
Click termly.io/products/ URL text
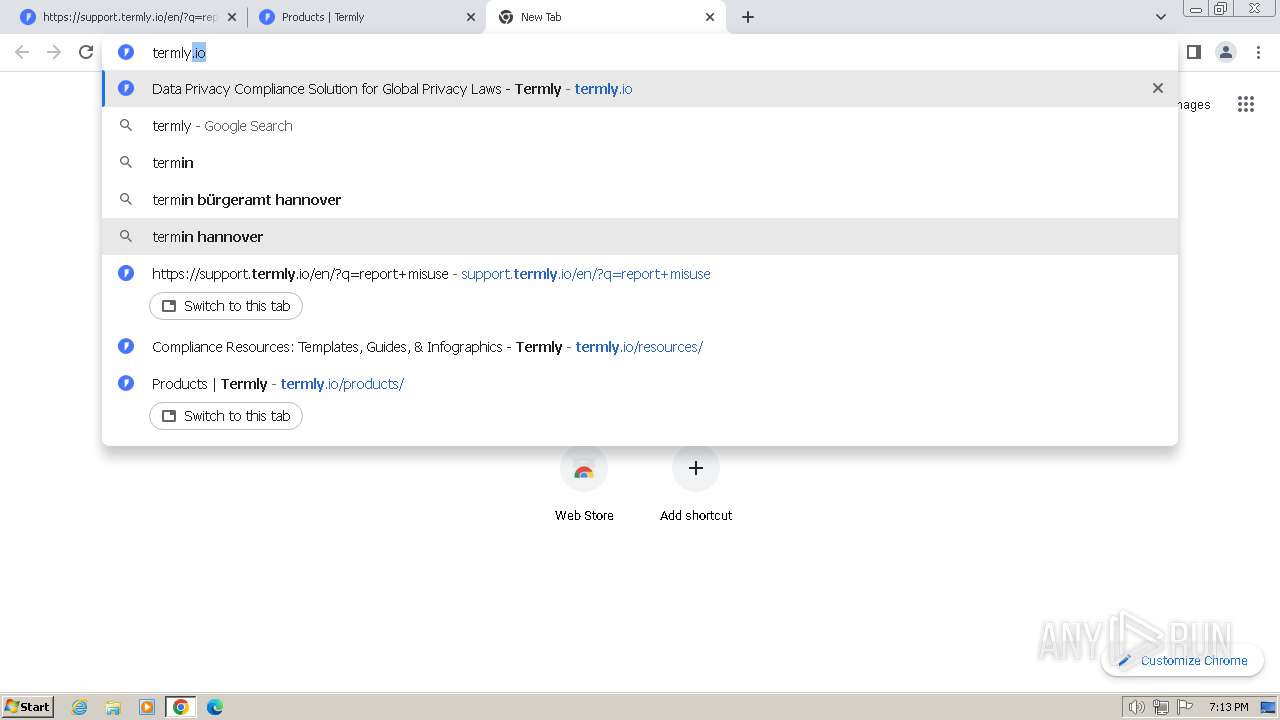[342, 384]
